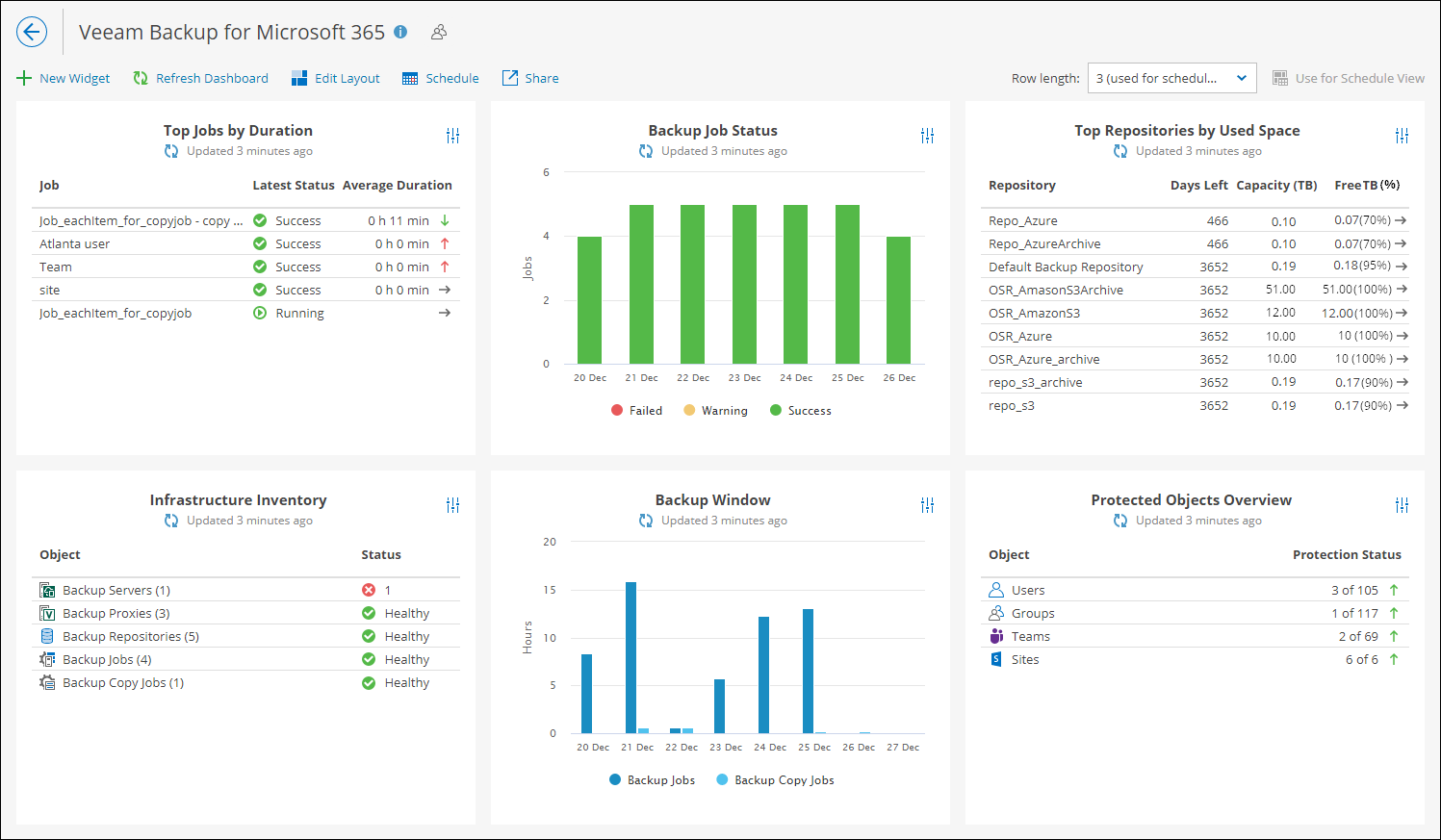1441x840 pixels.
Task: Share the dashboard
Action: point(530,78)
